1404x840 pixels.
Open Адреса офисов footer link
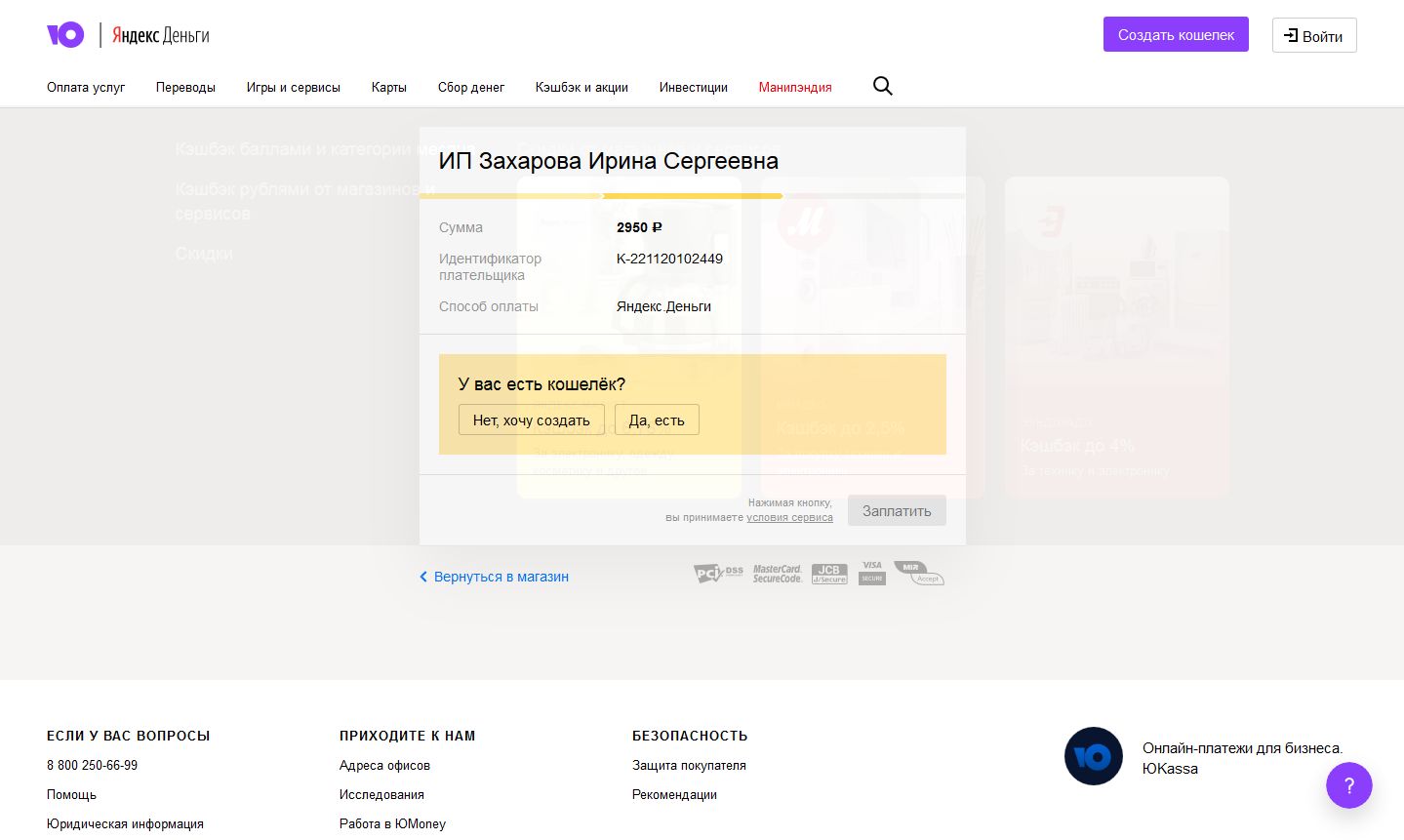384,765
